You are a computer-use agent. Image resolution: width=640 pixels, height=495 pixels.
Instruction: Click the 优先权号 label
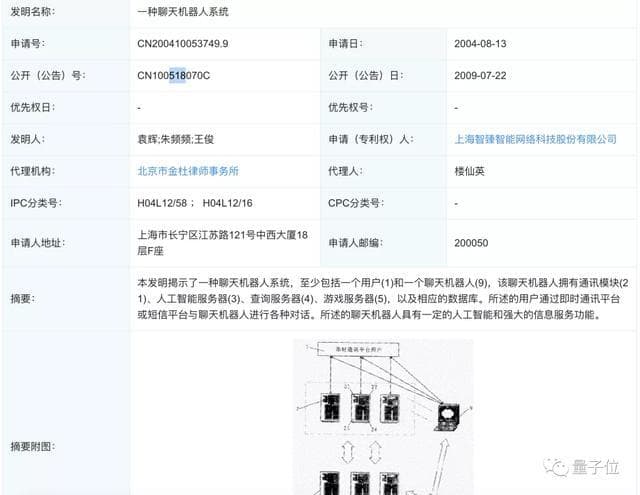click(x=350, y=107)
